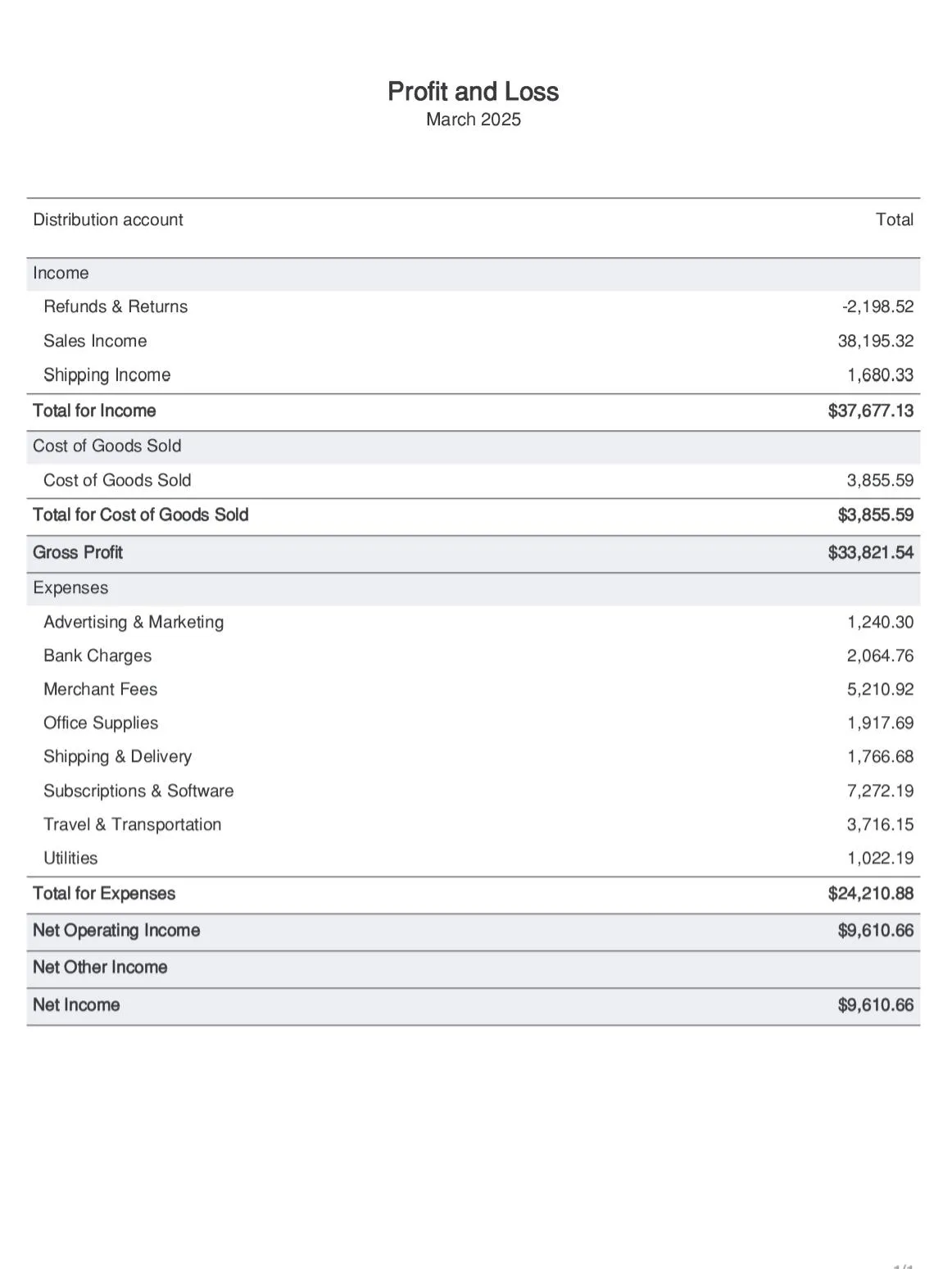
Task: Select the Office Supplies row label
Action: pos(101,723)
